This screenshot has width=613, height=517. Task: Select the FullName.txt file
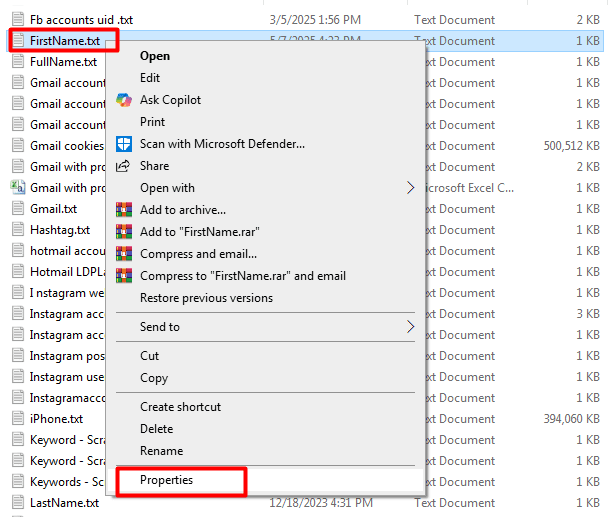pos(63,62)
